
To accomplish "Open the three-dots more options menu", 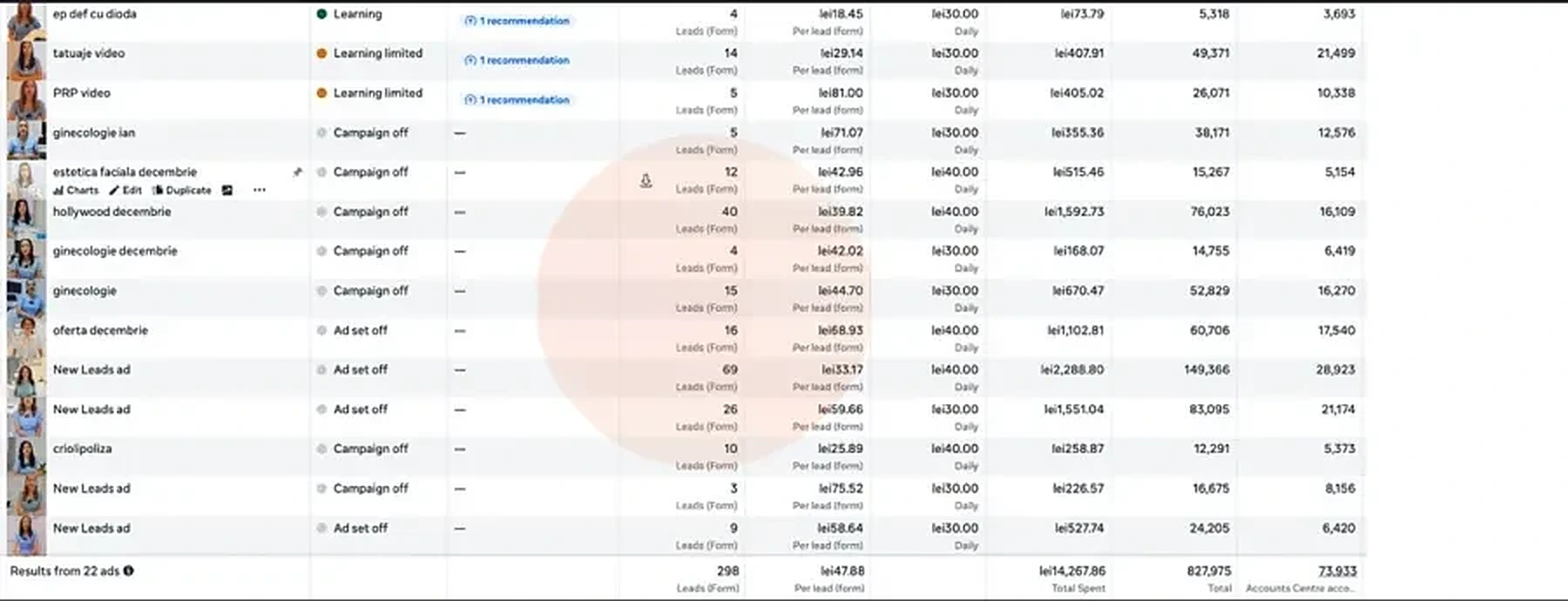I will (259, 190).
